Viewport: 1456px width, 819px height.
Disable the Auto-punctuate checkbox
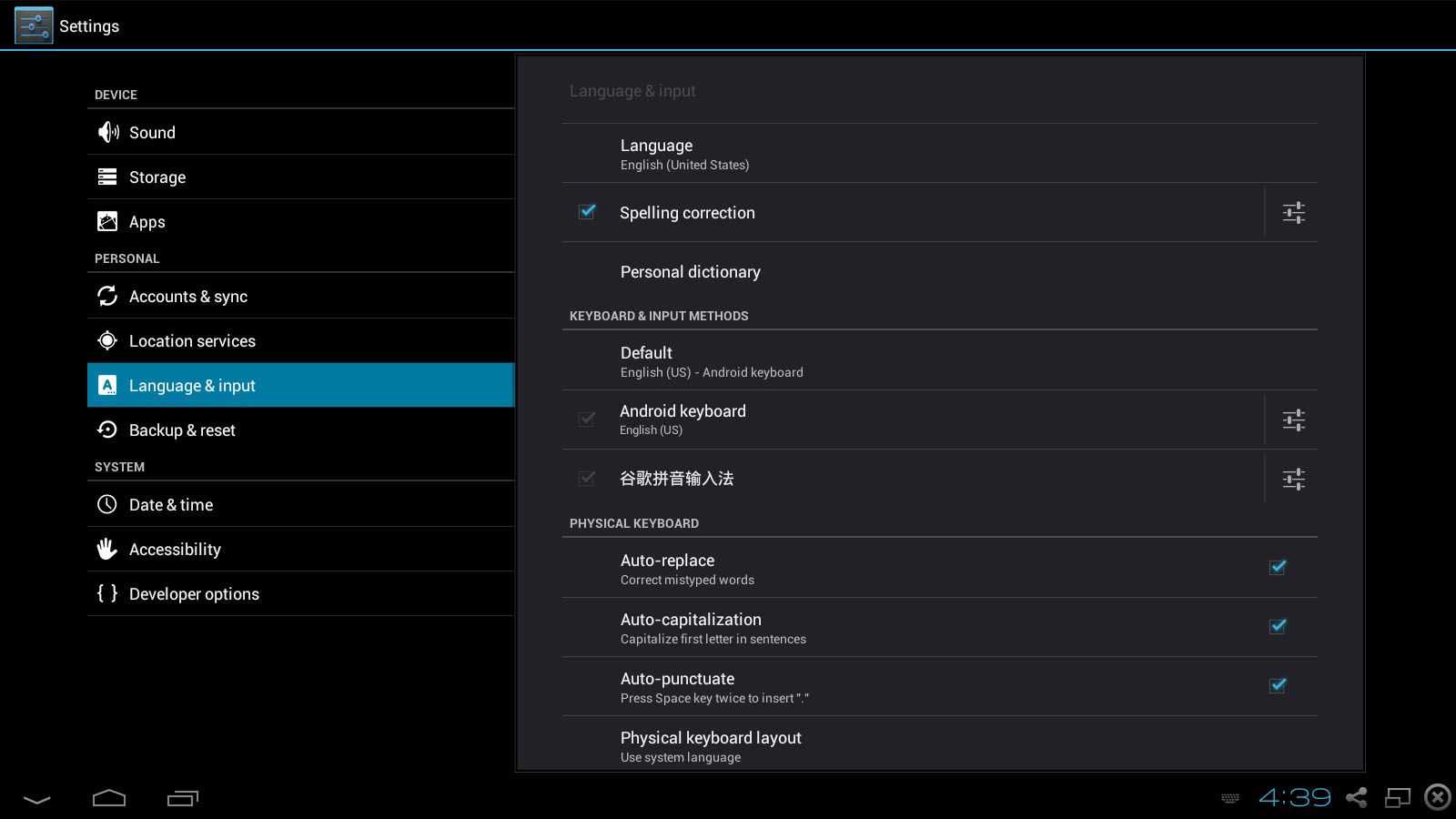[x=1278, y=685]
